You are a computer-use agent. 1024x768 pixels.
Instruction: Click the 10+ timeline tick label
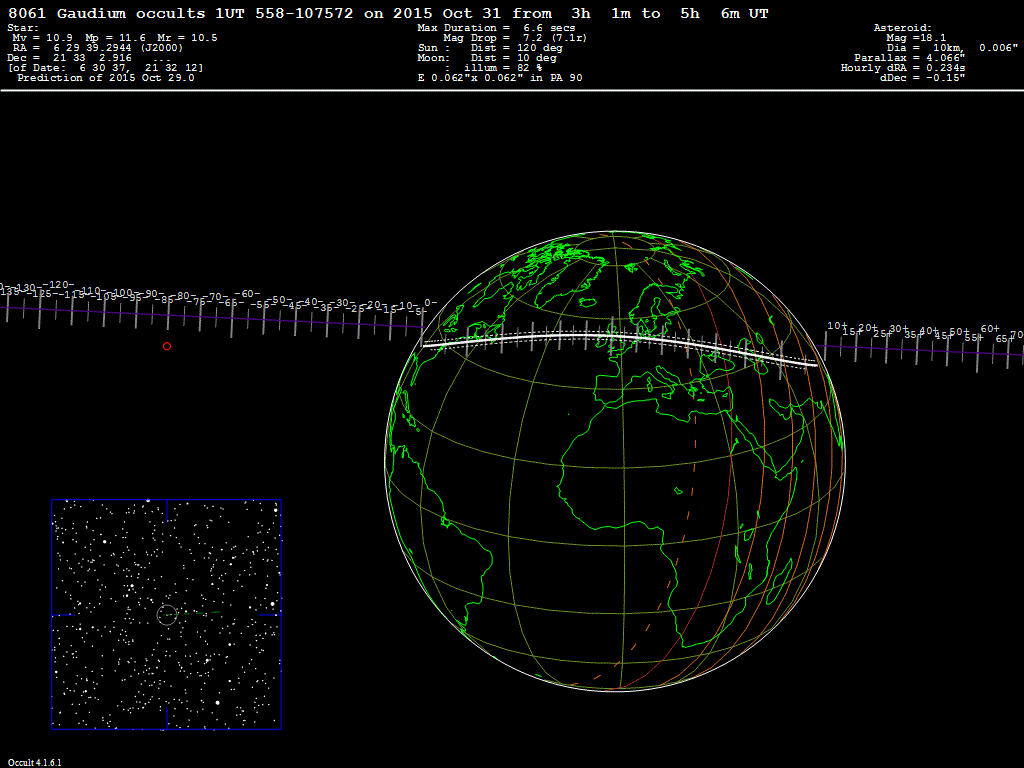click(837, 326)
